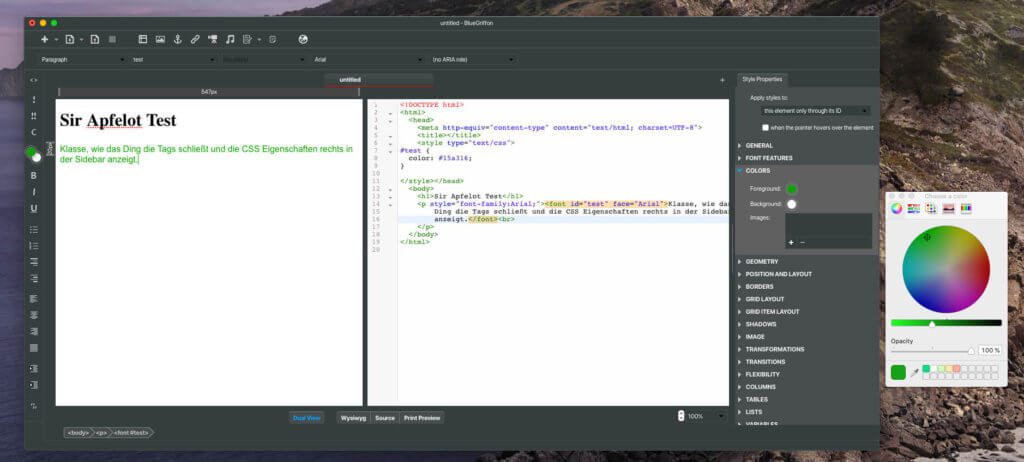Open the 'test' ID dropdown

[173, 59]
